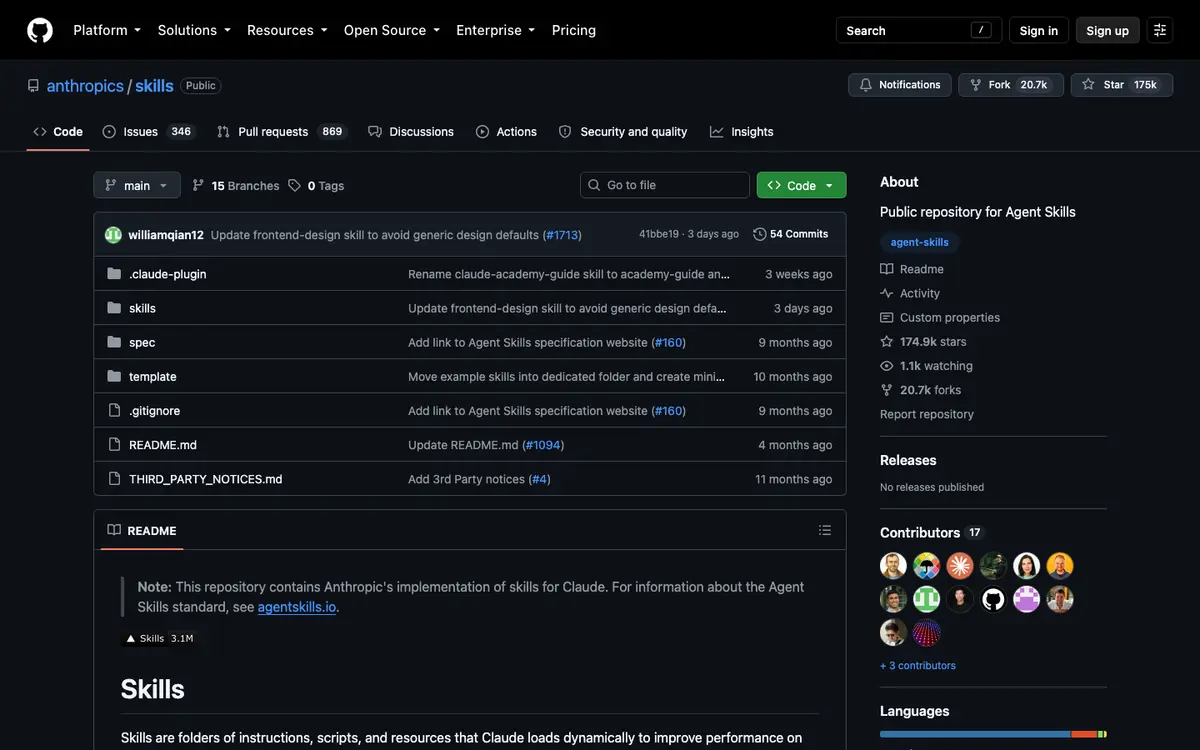Image resolution: width=1200 pixels, height=750 pixels.
Task: Open the Security and quality tab
Action: (x=623, y=132)
